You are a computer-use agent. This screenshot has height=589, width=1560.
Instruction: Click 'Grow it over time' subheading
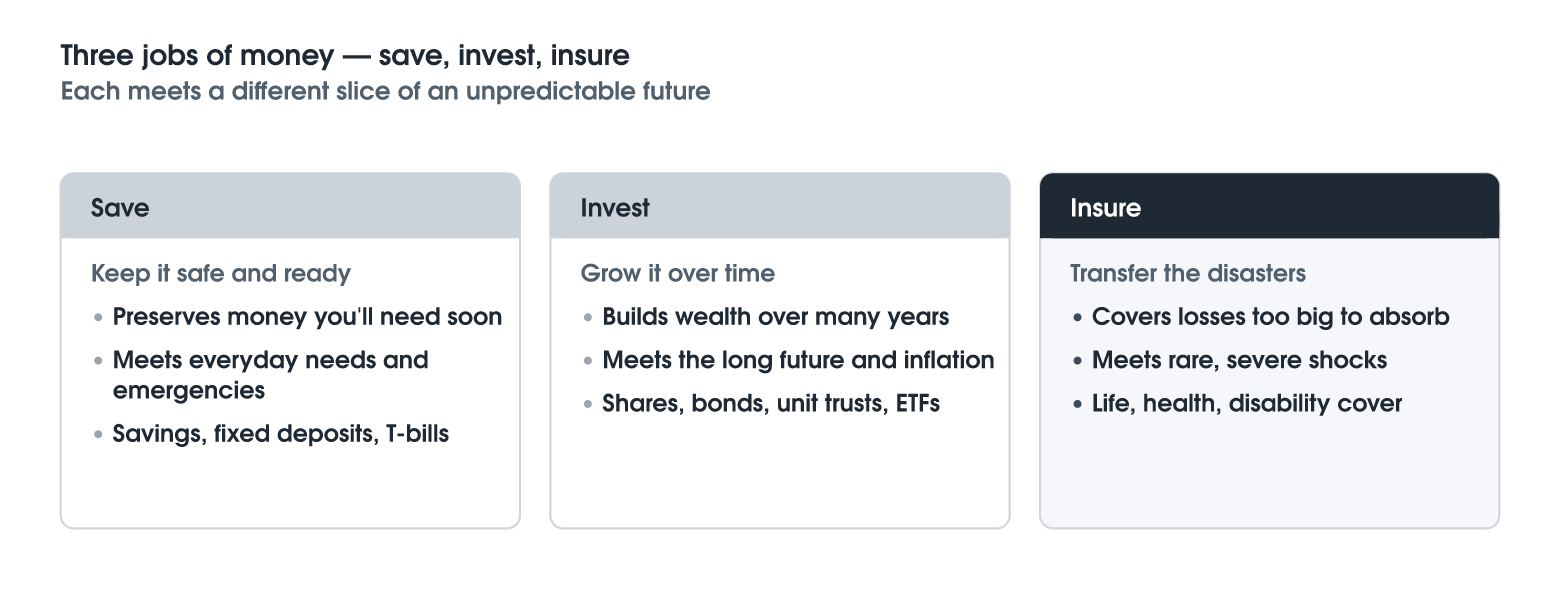tap(678, 273)
